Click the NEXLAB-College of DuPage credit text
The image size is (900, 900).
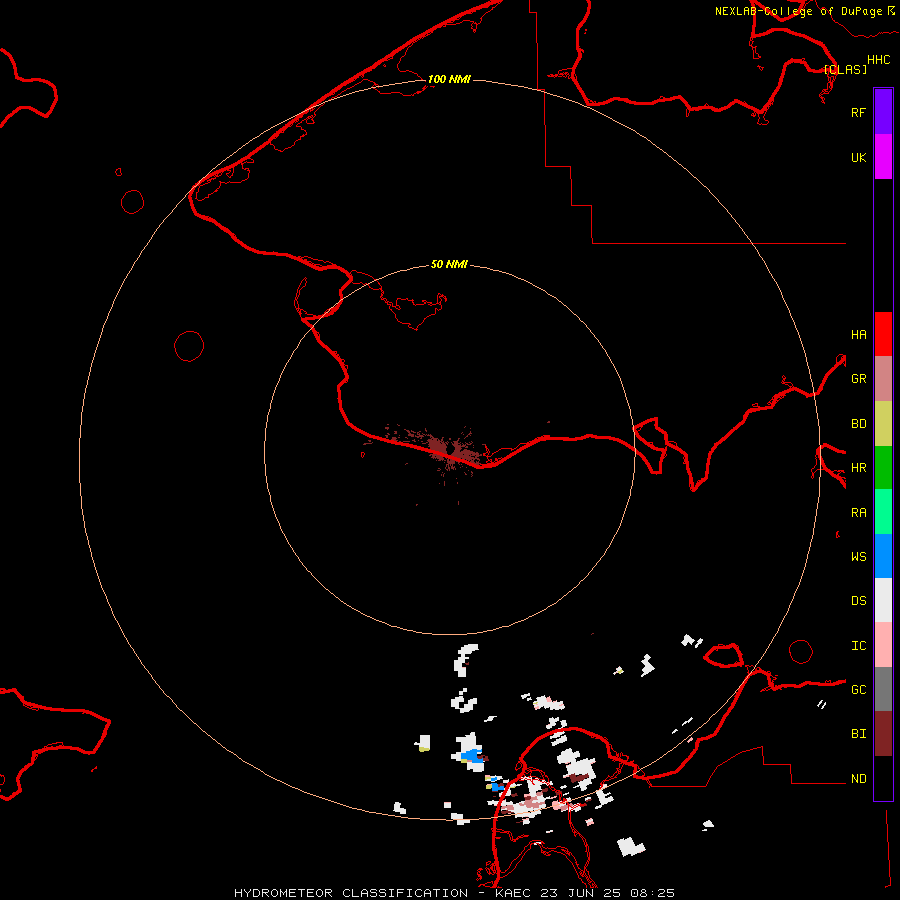[x=798, y=11]
